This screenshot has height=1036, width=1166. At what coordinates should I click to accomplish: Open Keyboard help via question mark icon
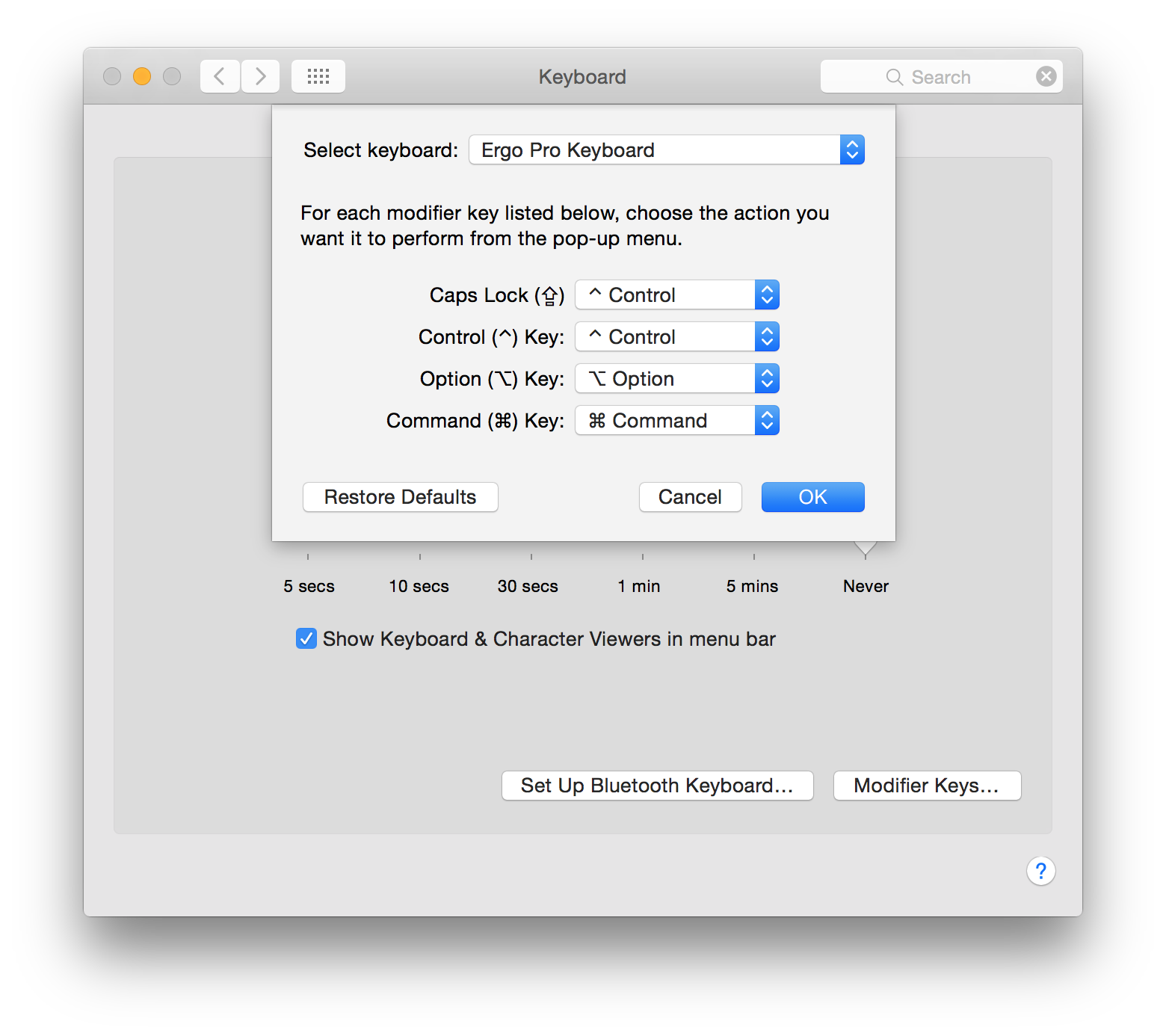(1040, 871)
